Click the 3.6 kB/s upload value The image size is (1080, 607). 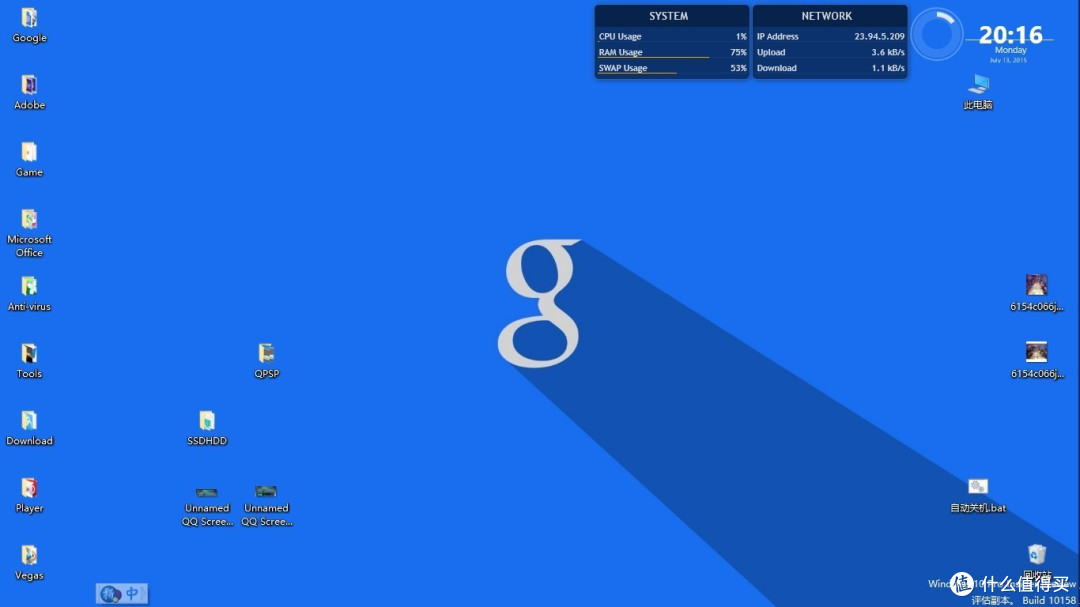click(888, 52)
